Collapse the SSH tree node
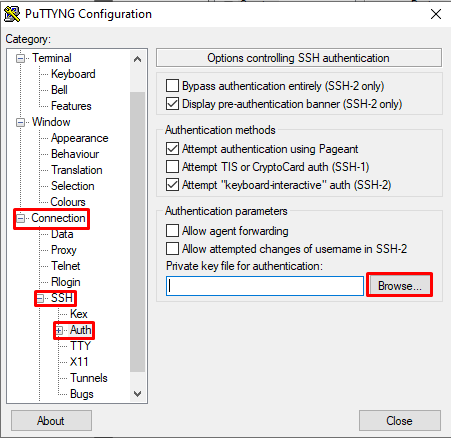This screenshot has height=438, width=451. point(40,299)
